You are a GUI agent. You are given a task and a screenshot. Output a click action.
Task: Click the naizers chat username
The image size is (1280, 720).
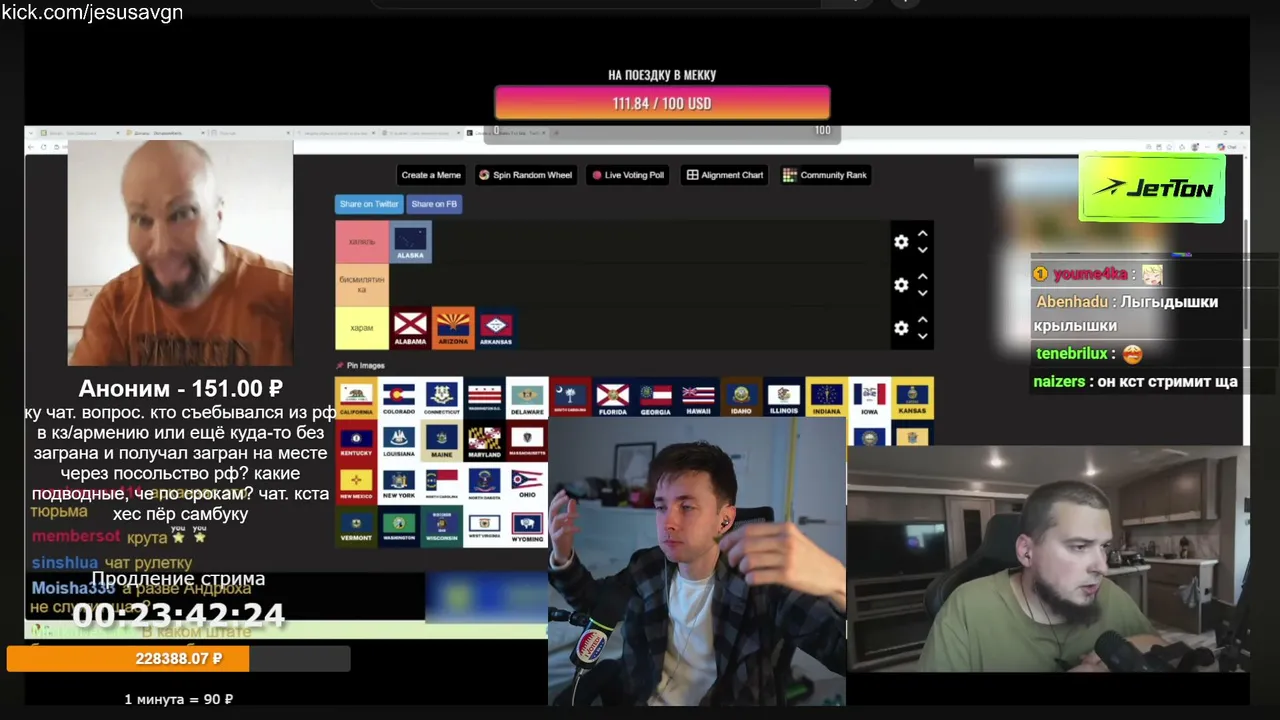(1059, 382)
